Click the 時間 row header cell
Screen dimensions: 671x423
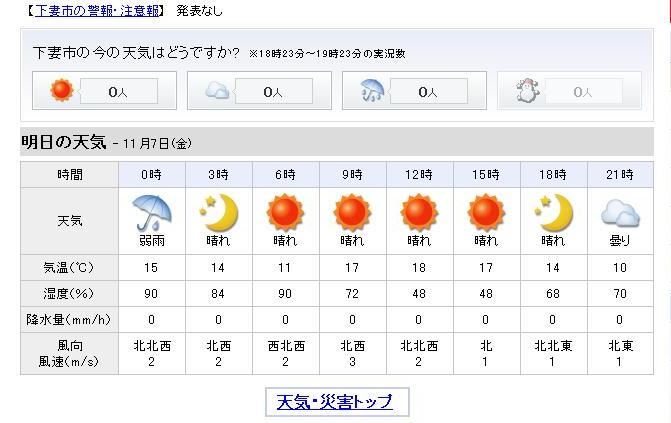(x=70, y=174)
